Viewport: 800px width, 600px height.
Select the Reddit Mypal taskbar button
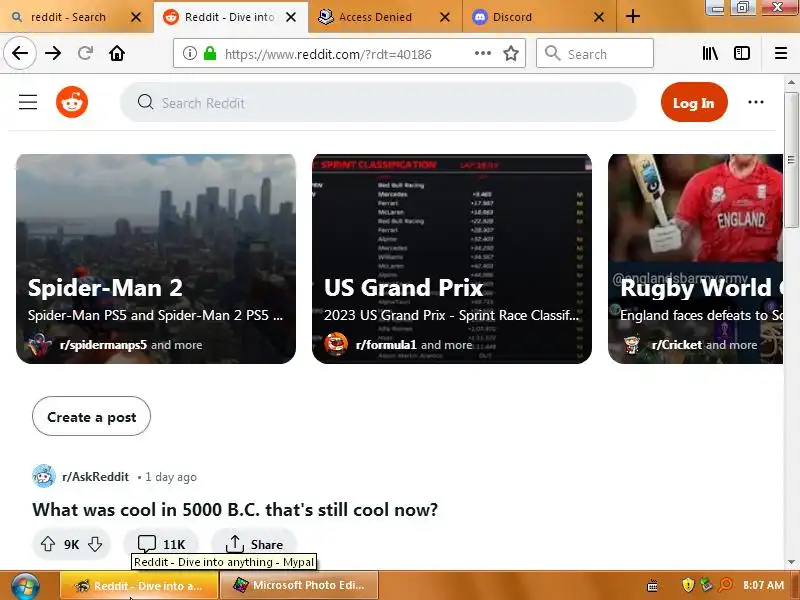(139, 585)
